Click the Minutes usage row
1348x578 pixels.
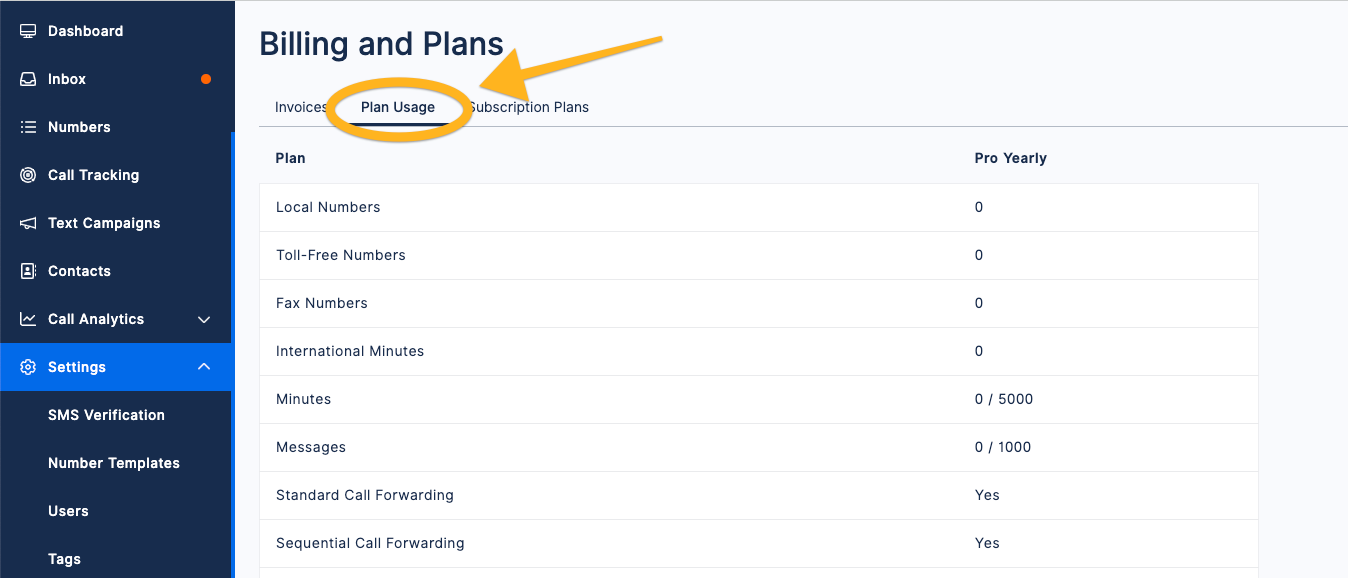coord(758,399)
